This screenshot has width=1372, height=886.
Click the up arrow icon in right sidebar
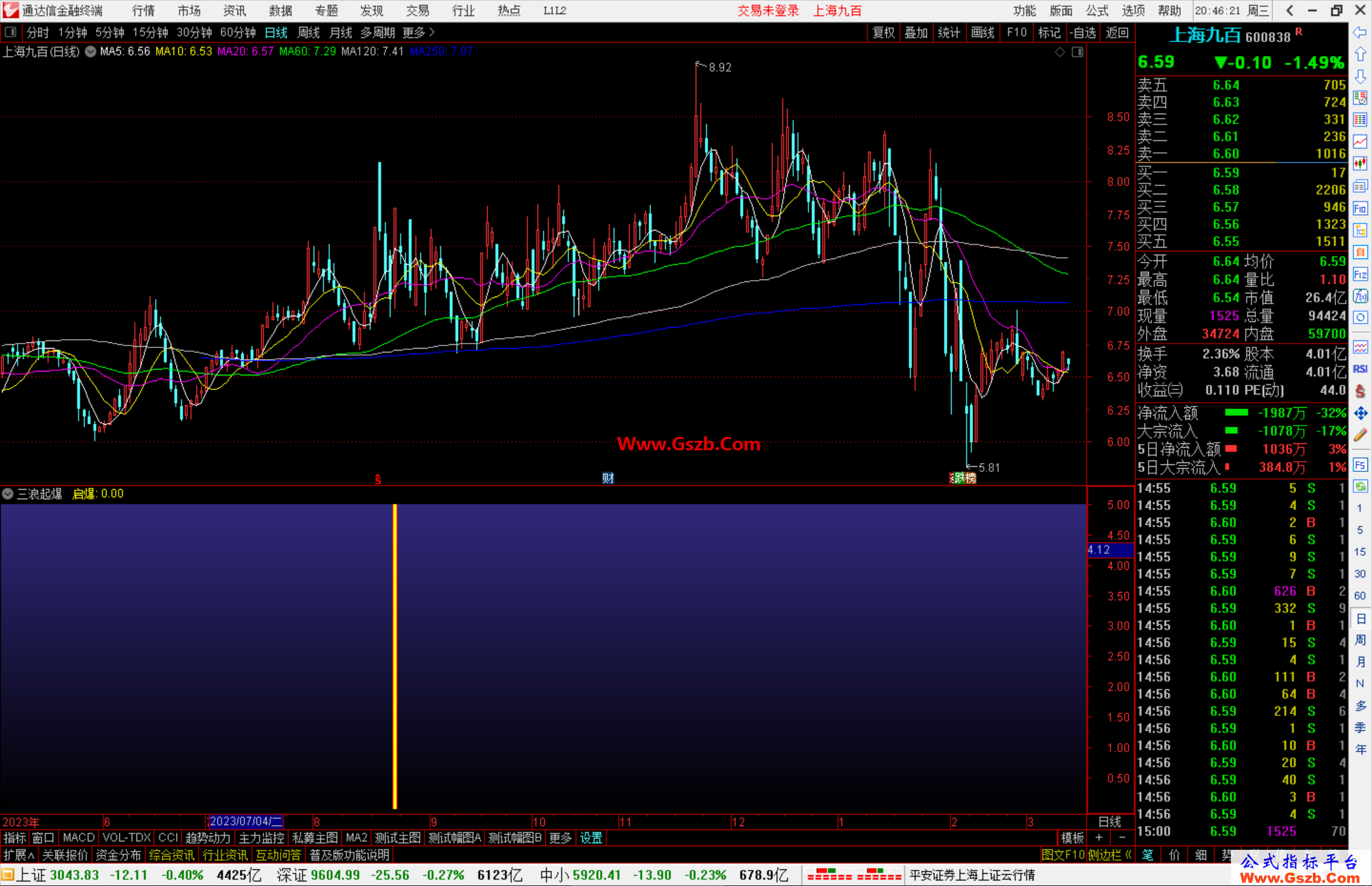pos(1360,55)
